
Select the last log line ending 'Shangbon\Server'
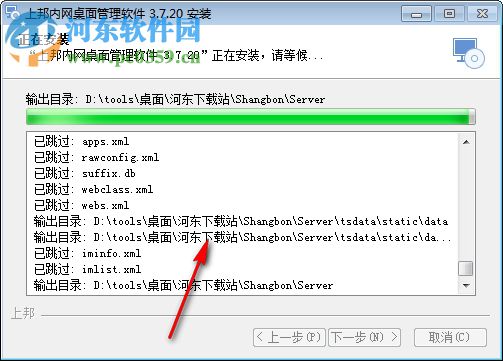click(183, 285)
